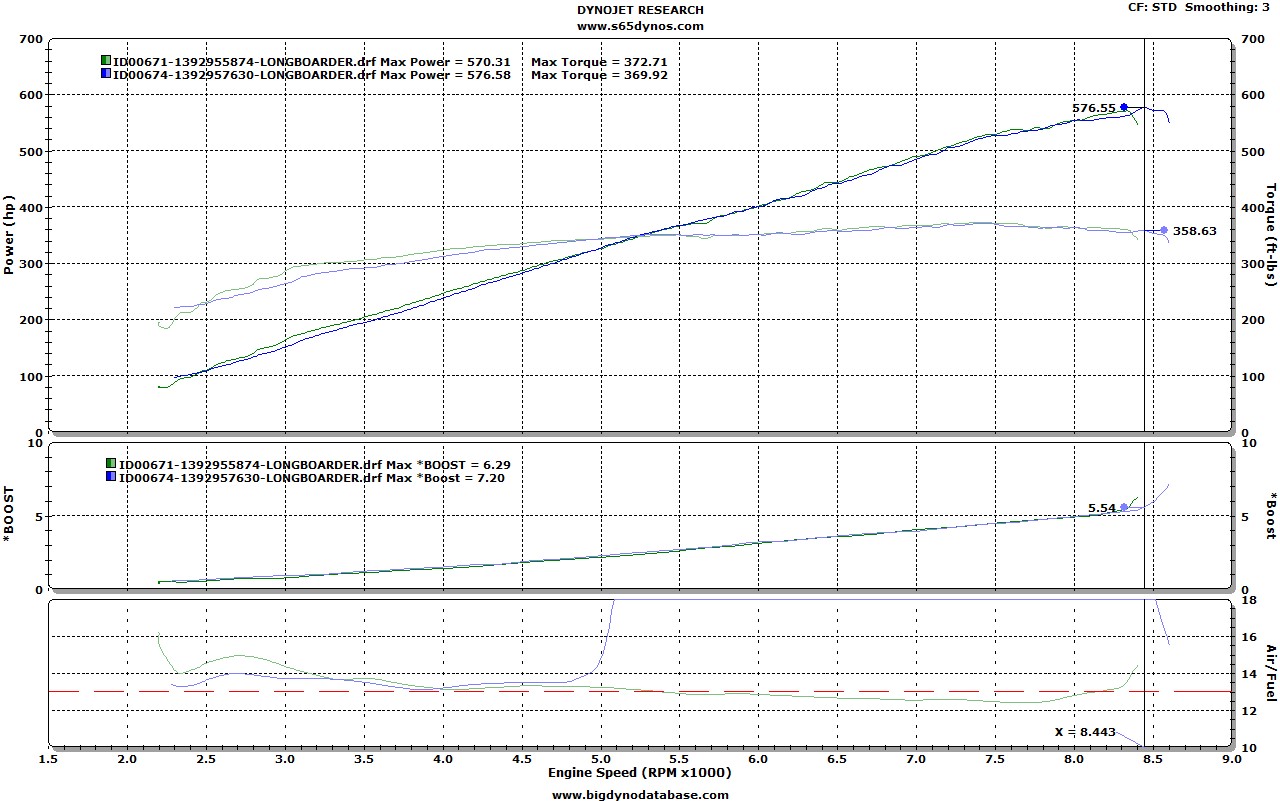Click the torque marker dot at 358.63
Viewport: 1280px width, 801px height.
pos(1164,231)
